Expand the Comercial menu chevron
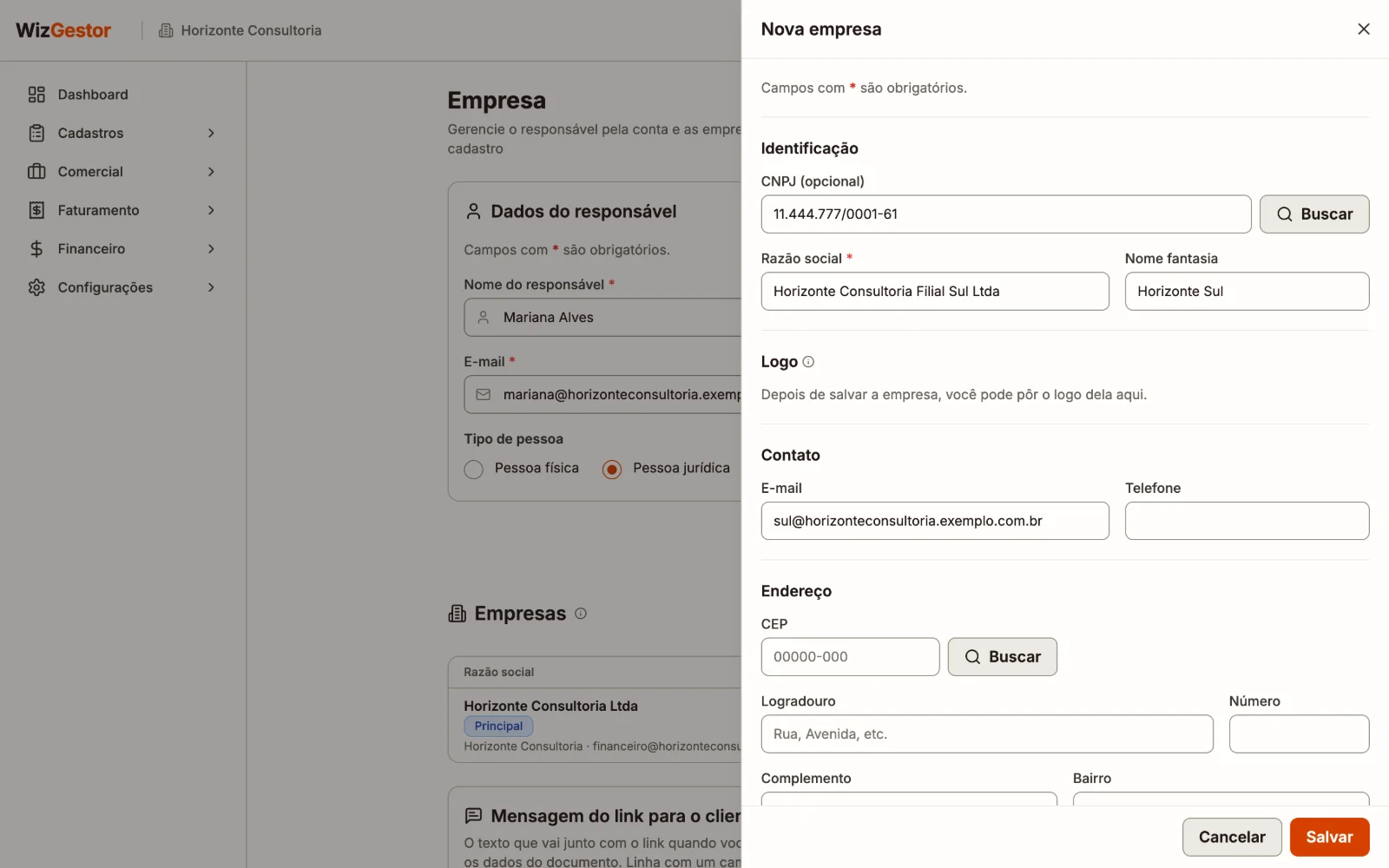This screenshot has height=868, width=1389. pyautogui.click(x=211, y=172)
